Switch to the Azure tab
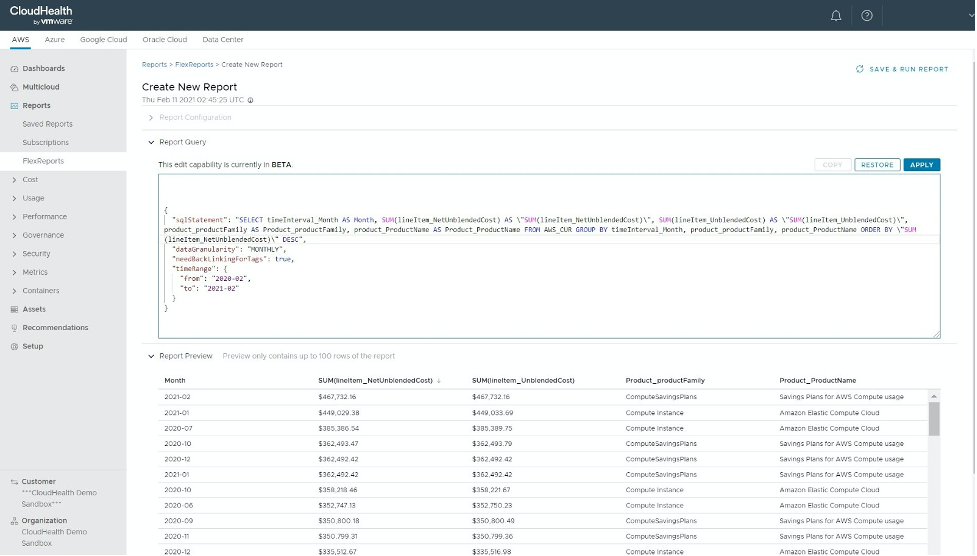977x556 pixels. (55, 39)
